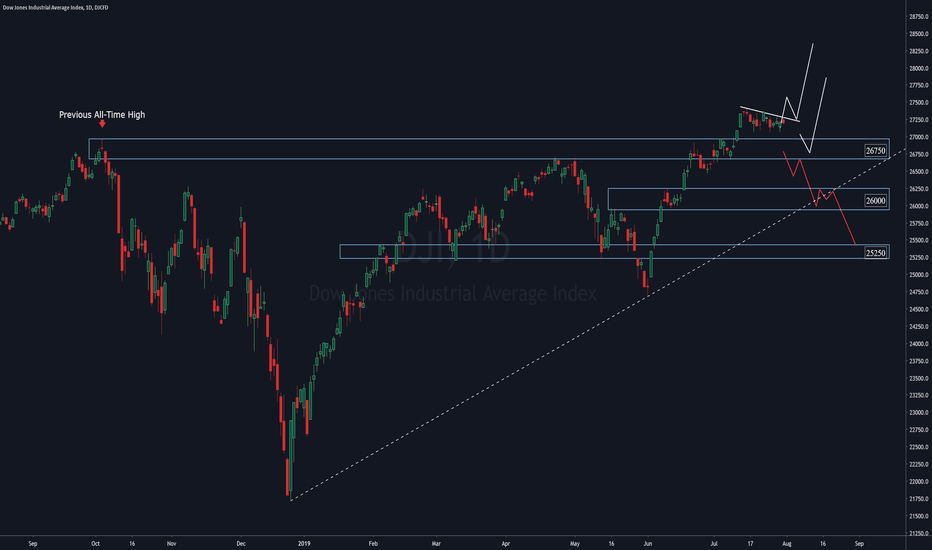Click the 25000.0 price axis label
The image size is (932, 550).
coord(918,275)
